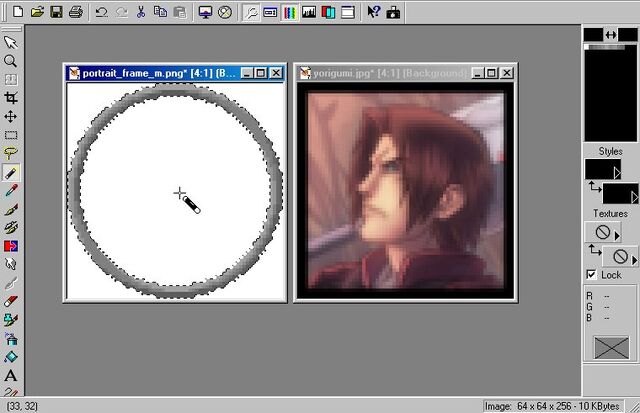Toggle the Layer Palette icon

point(328,12)
